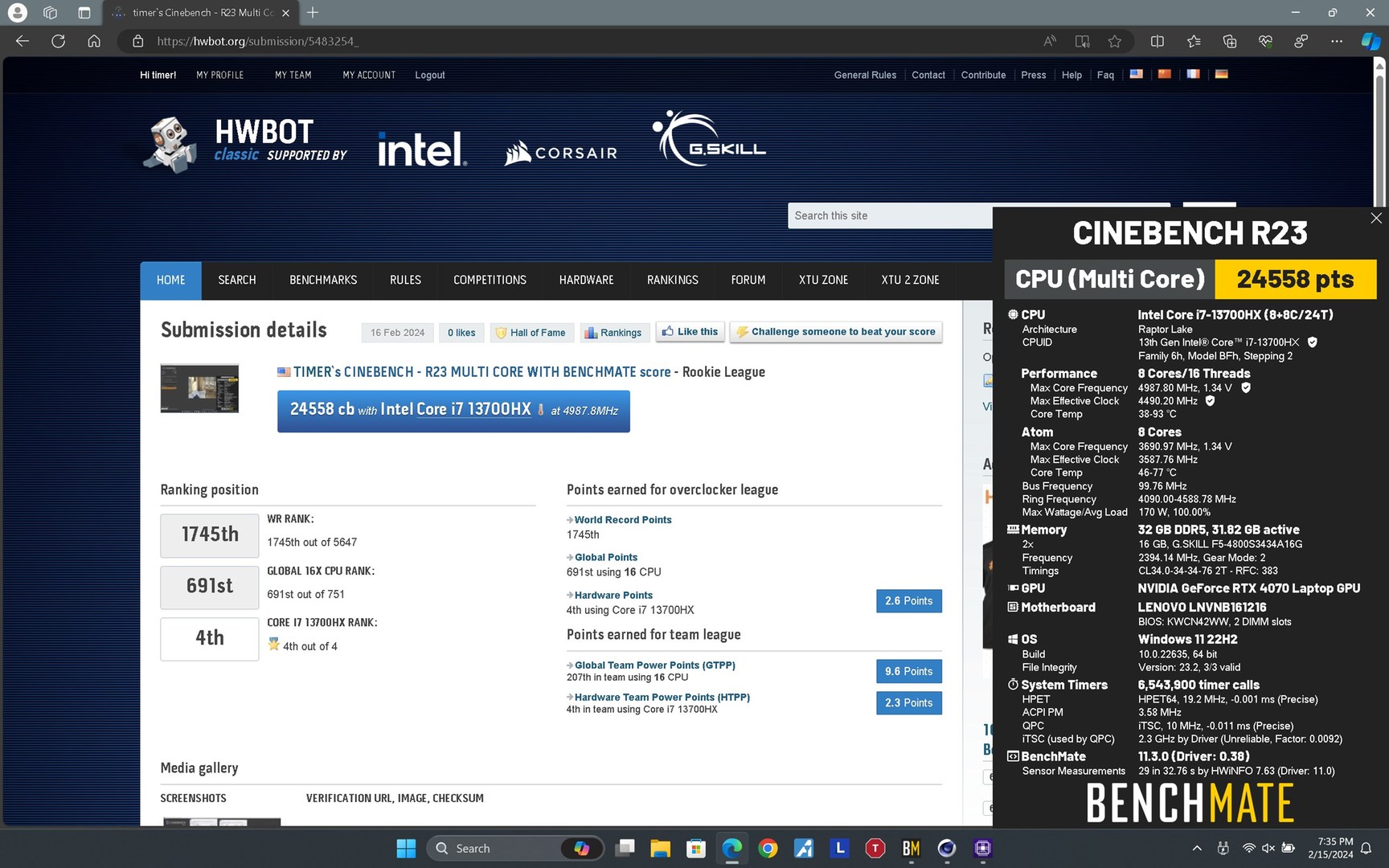The image size is (1389, 868).
Task: Show hidden system tray icons
Action: (x=1197, y=848)
